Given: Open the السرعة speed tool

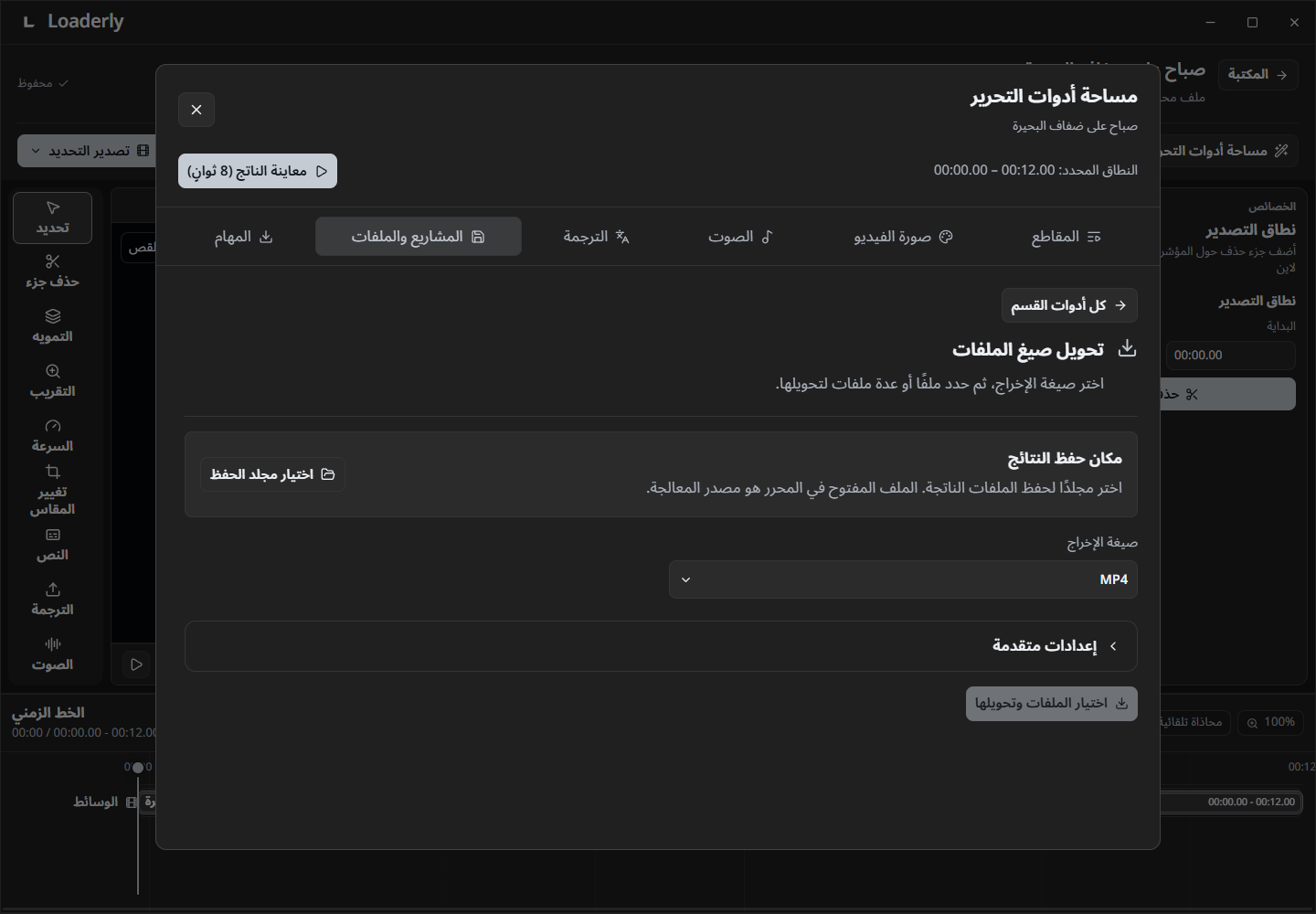Looking at the screenshot, I should (x=52, y=436).
